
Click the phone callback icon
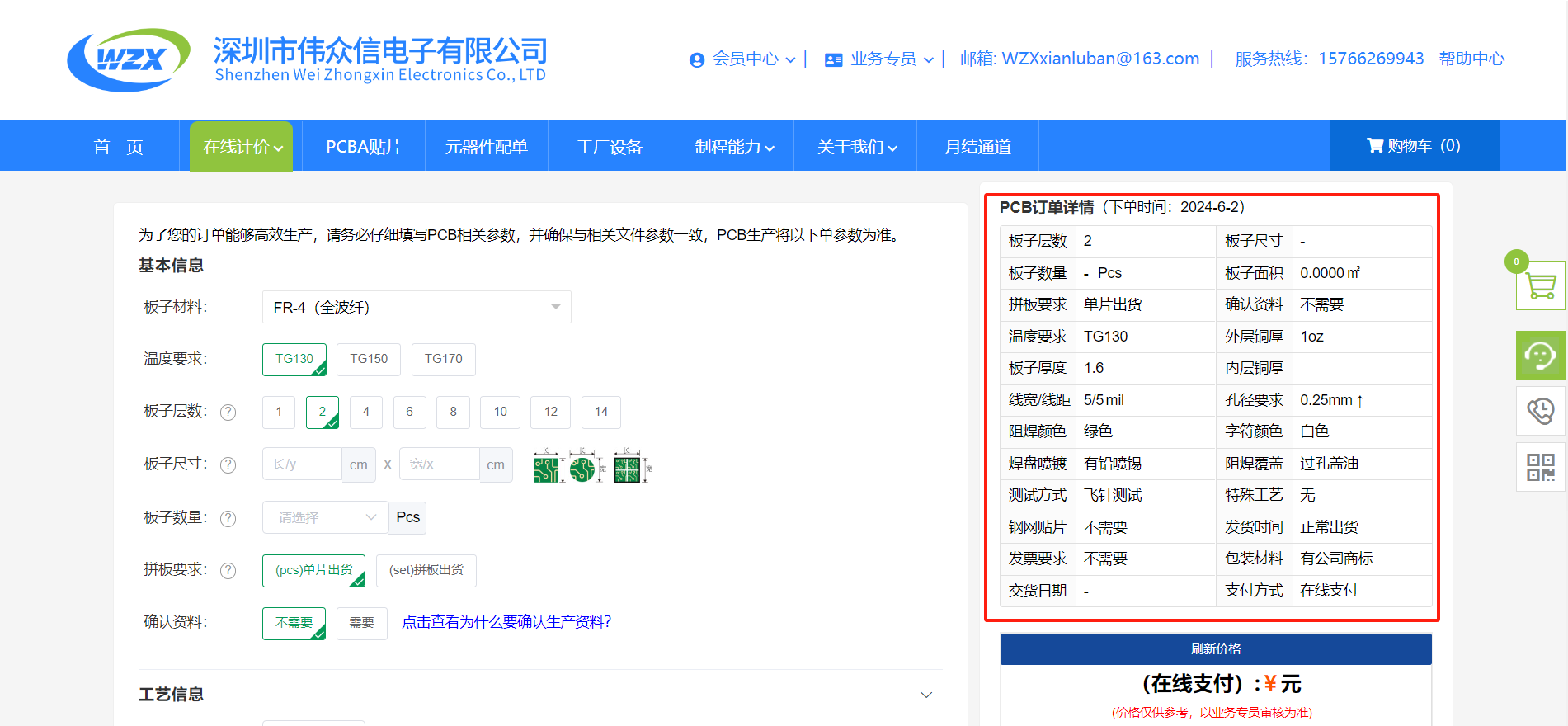pyautogui.click(x=1540, y=411)
